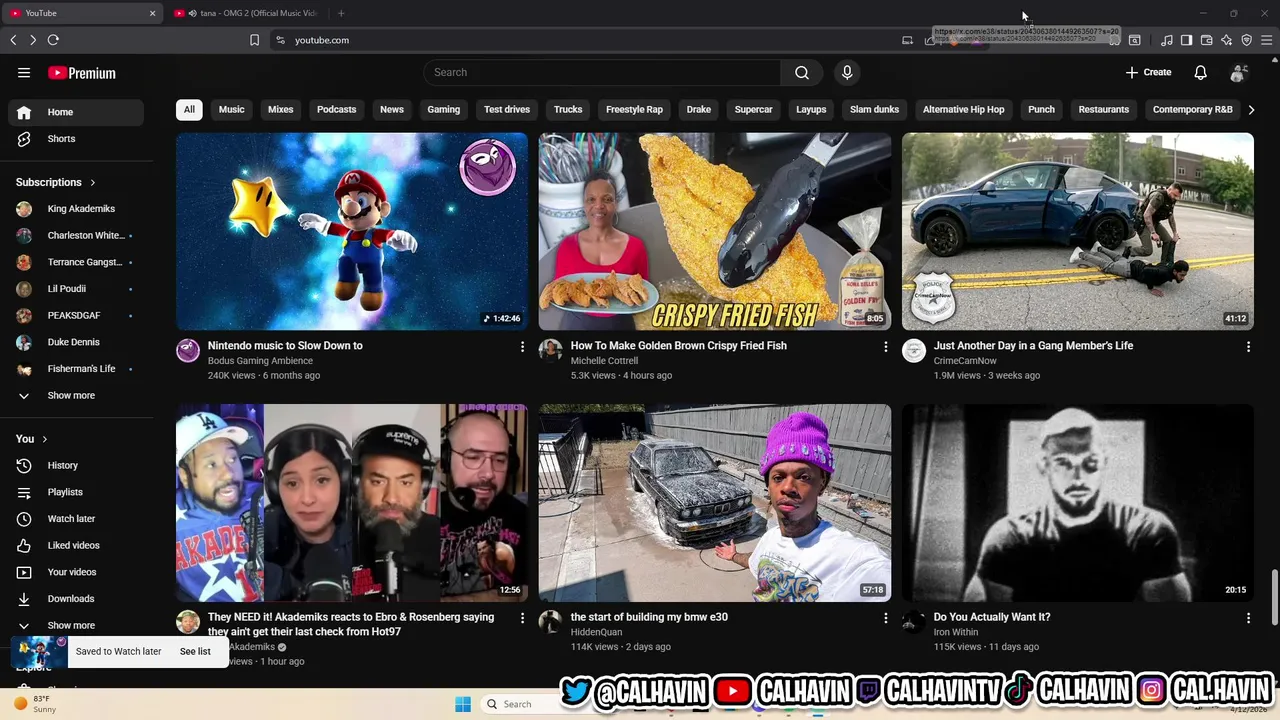1280x720 pixels.
Task: Select the Podcasts filter chip
Action: click(337, 109)
